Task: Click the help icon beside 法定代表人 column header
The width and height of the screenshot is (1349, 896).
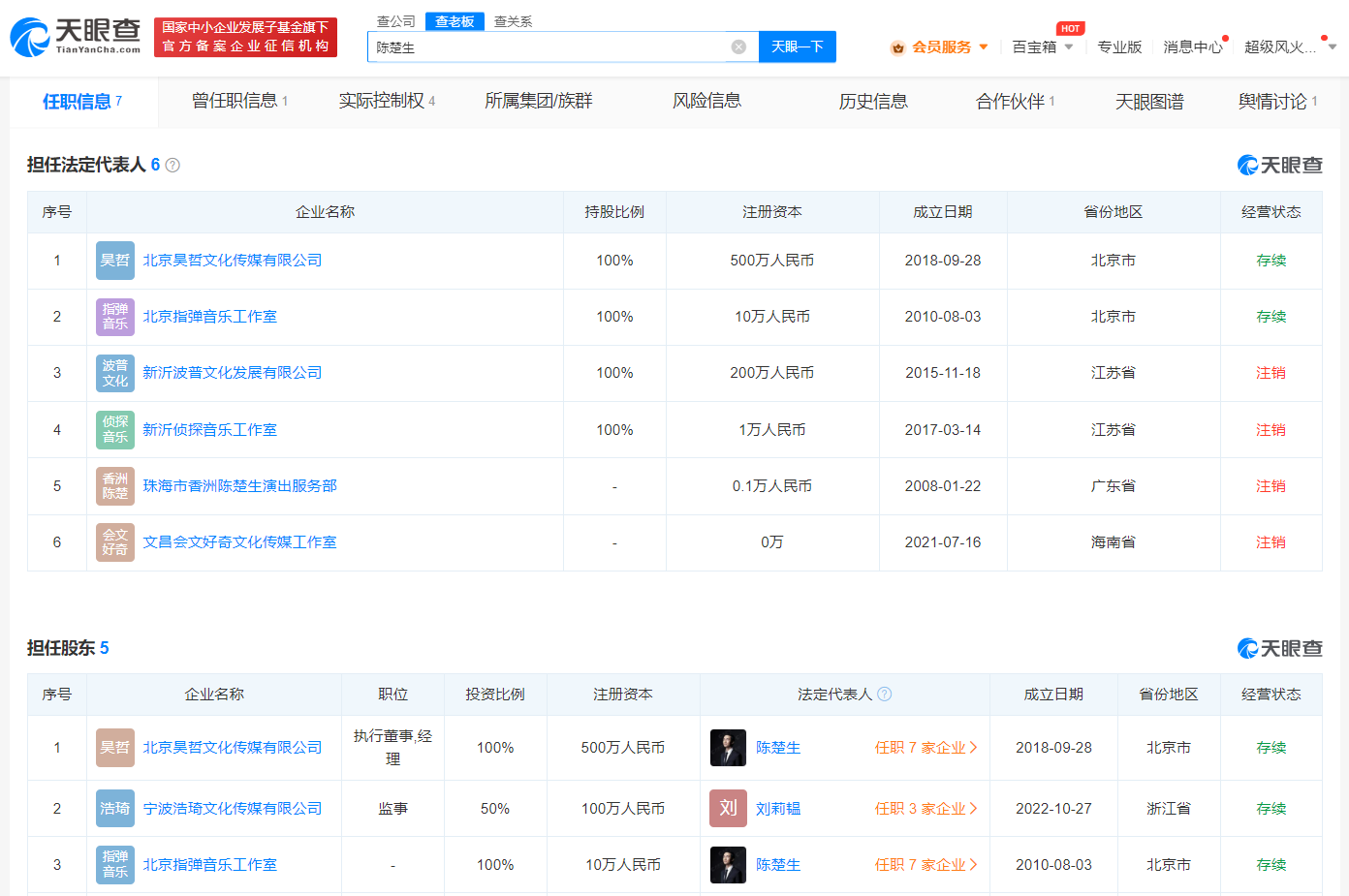Action: coord(884,695)
